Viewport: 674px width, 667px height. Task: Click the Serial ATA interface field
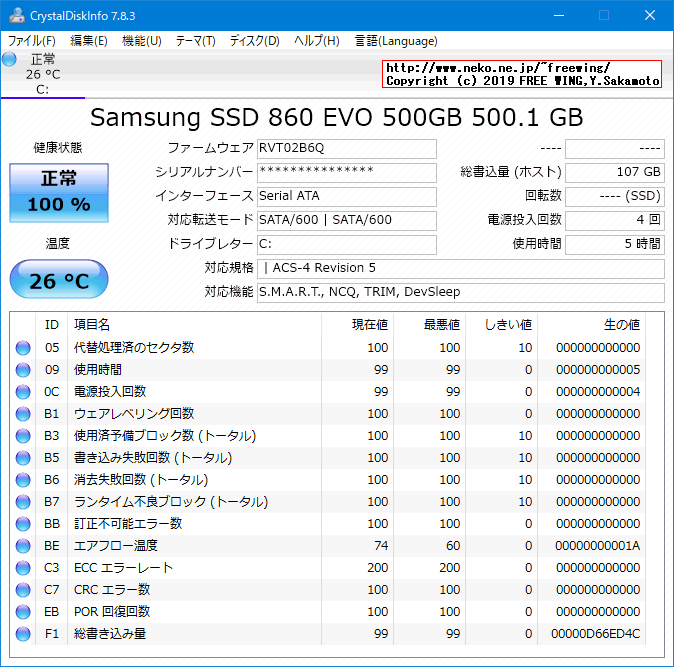click(347, 196)
